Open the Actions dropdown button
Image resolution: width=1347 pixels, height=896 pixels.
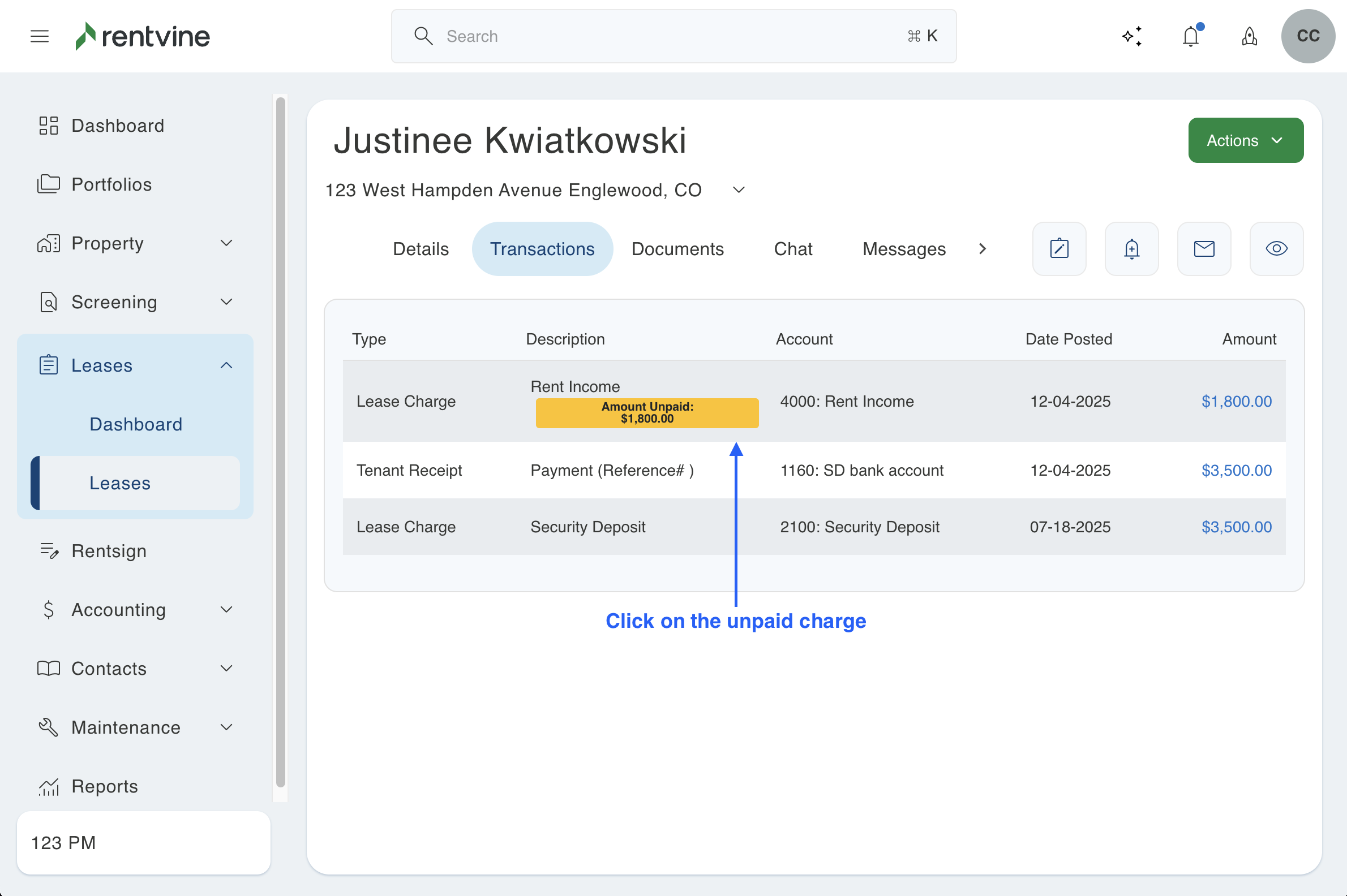pos(1245,140)
